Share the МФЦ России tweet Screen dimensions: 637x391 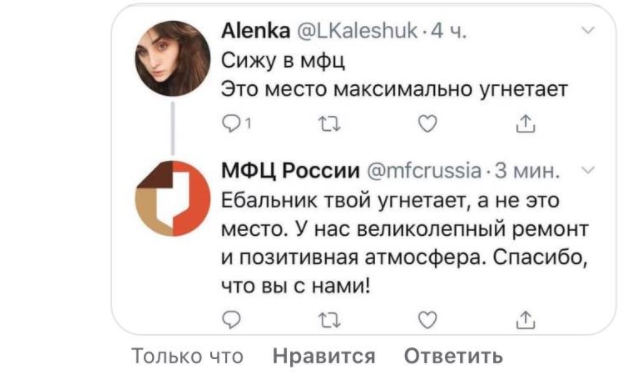(x=526, y=320)
